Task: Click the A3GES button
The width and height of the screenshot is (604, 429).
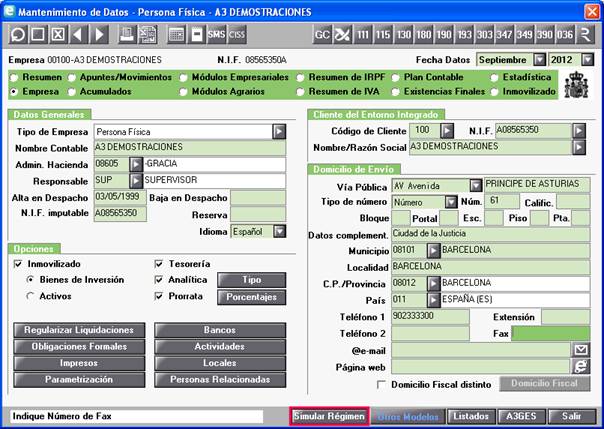Action: click(521, 416)
